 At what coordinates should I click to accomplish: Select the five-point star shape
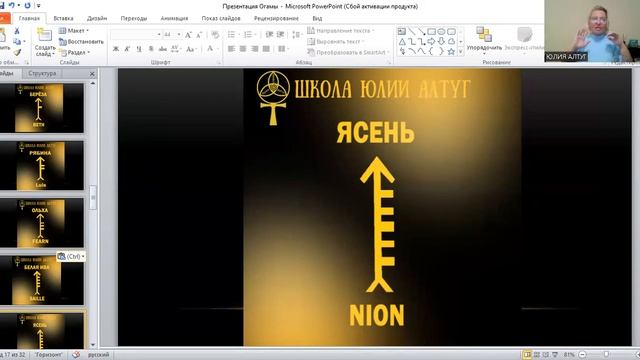tap(451, 51)
